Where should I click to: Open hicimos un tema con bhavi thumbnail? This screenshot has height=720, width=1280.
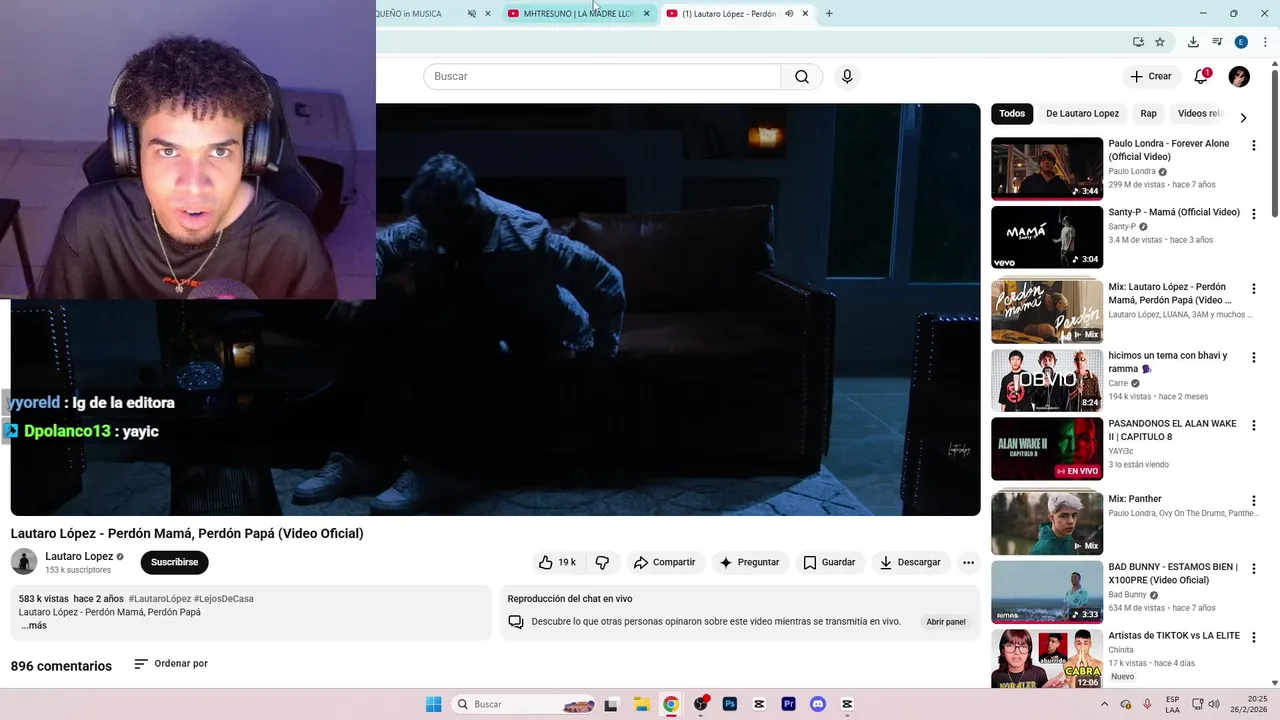click(x=1047, y=380)
